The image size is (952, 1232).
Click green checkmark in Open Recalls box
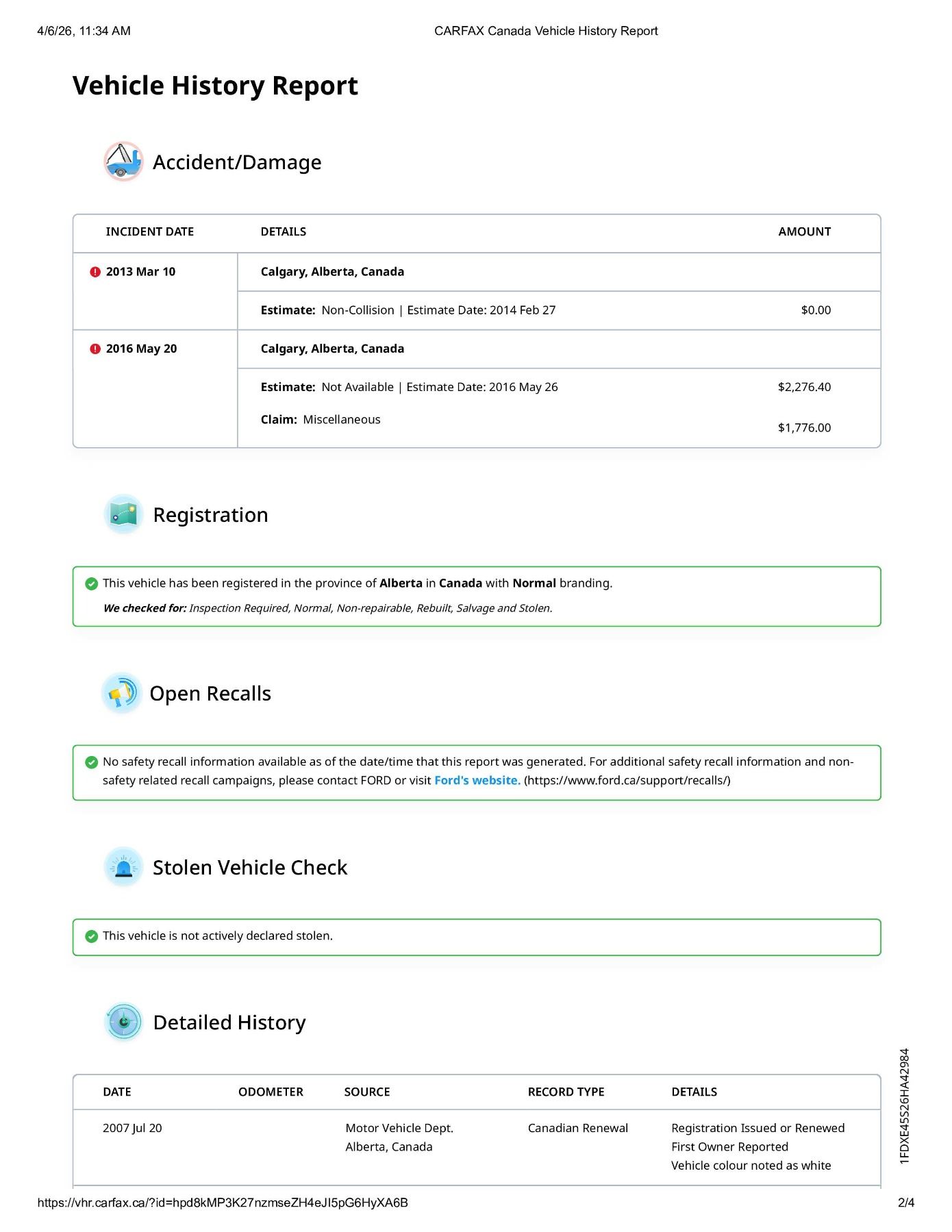click(91, 762)
